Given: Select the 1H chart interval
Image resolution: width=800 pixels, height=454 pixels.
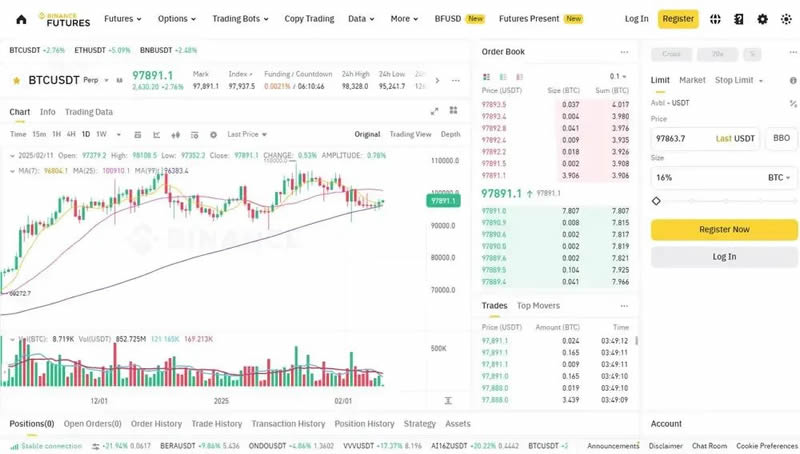Looking at the screenshot, I should click(56, 134).
